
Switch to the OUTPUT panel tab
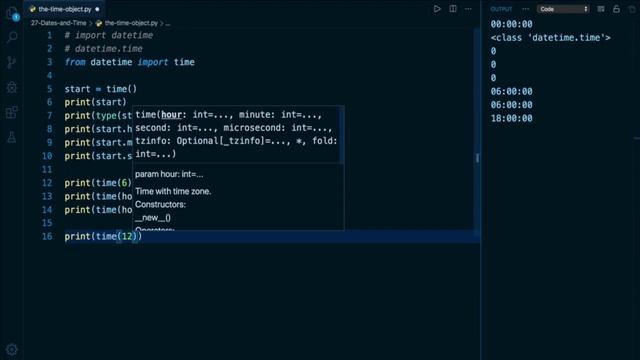[501, 9]
